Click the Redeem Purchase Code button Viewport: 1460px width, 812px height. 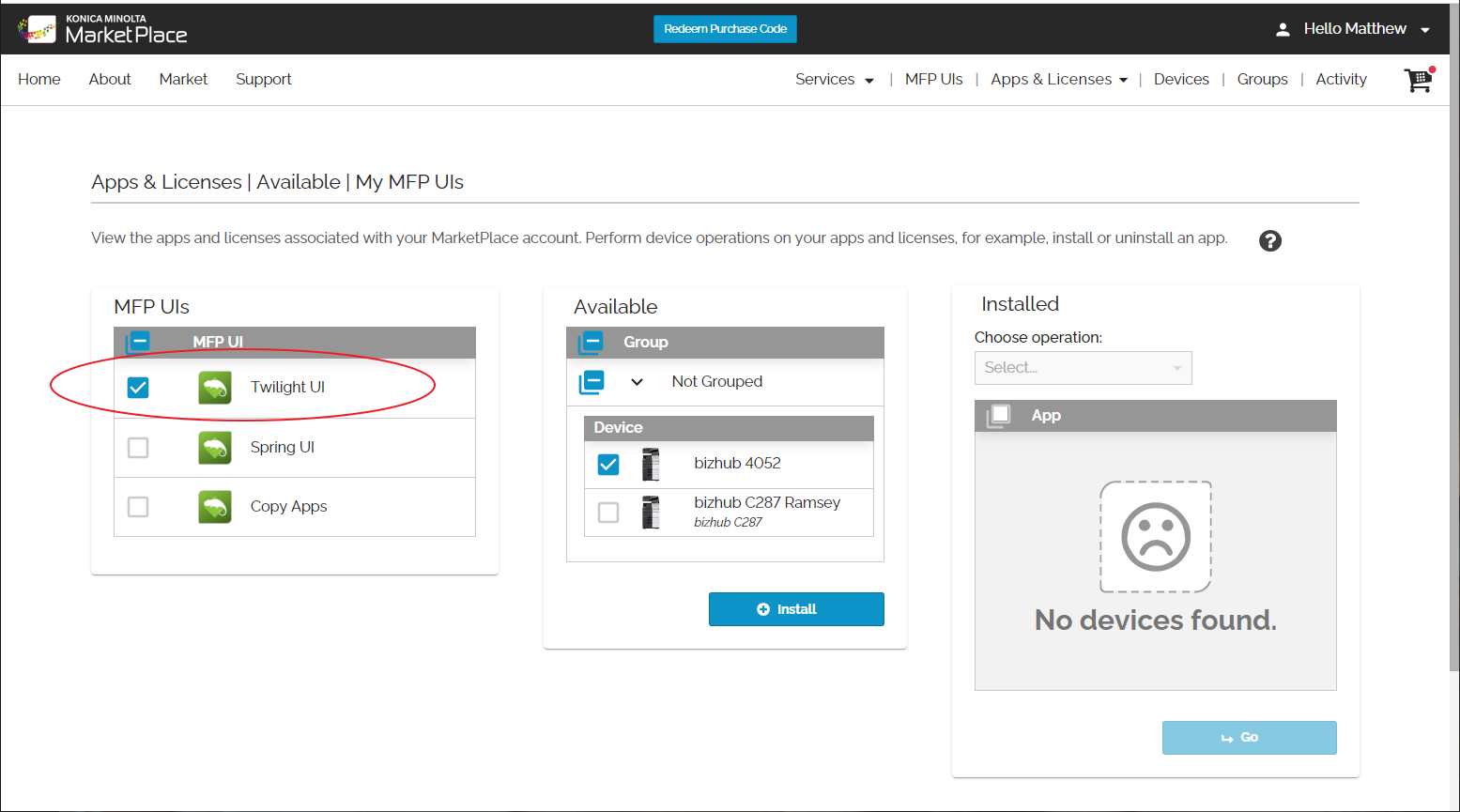coord(725,29)
